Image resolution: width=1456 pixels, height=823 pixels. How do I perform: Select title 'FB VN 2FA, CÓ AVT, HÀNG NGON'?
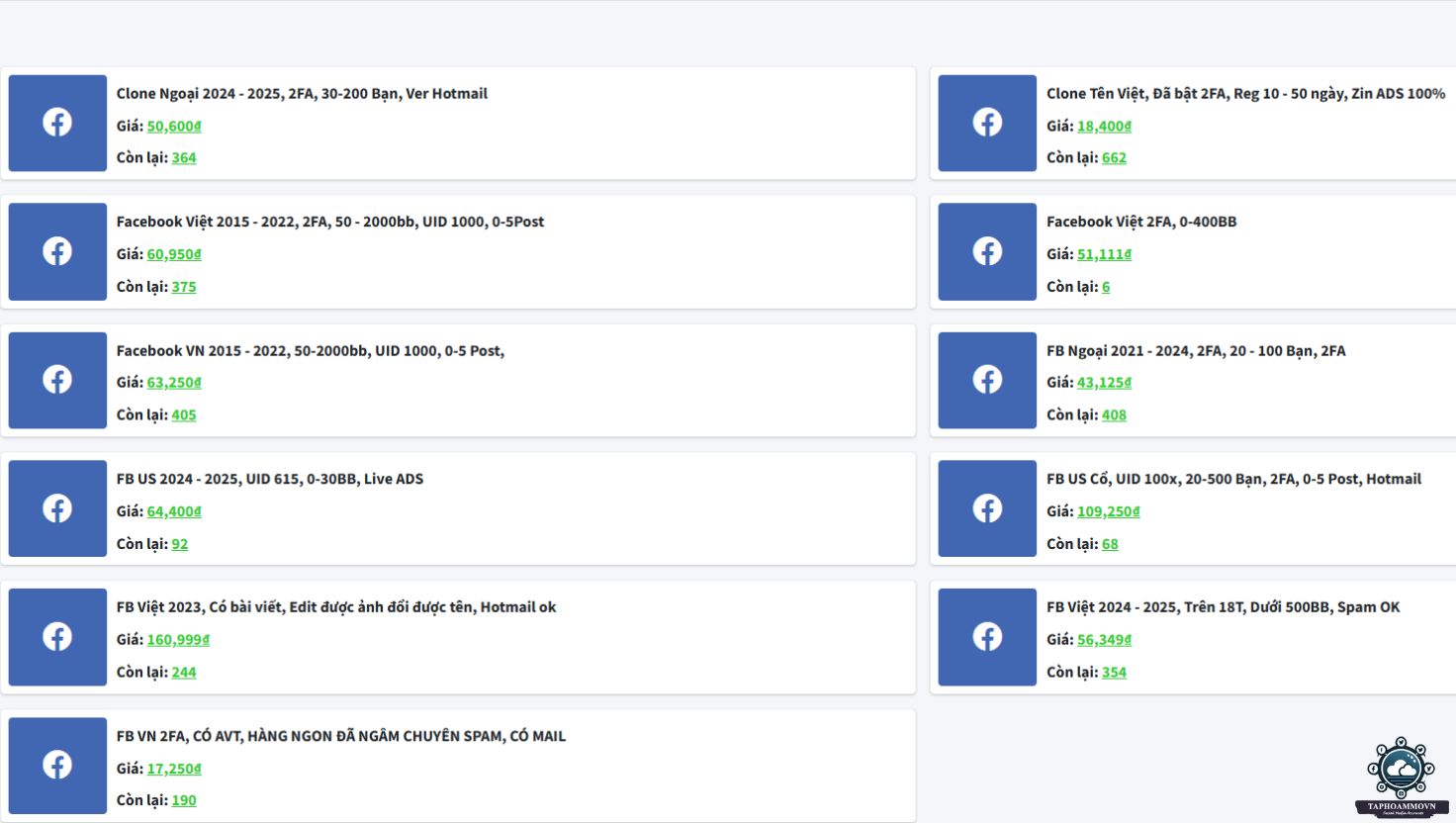click(341, 736)
